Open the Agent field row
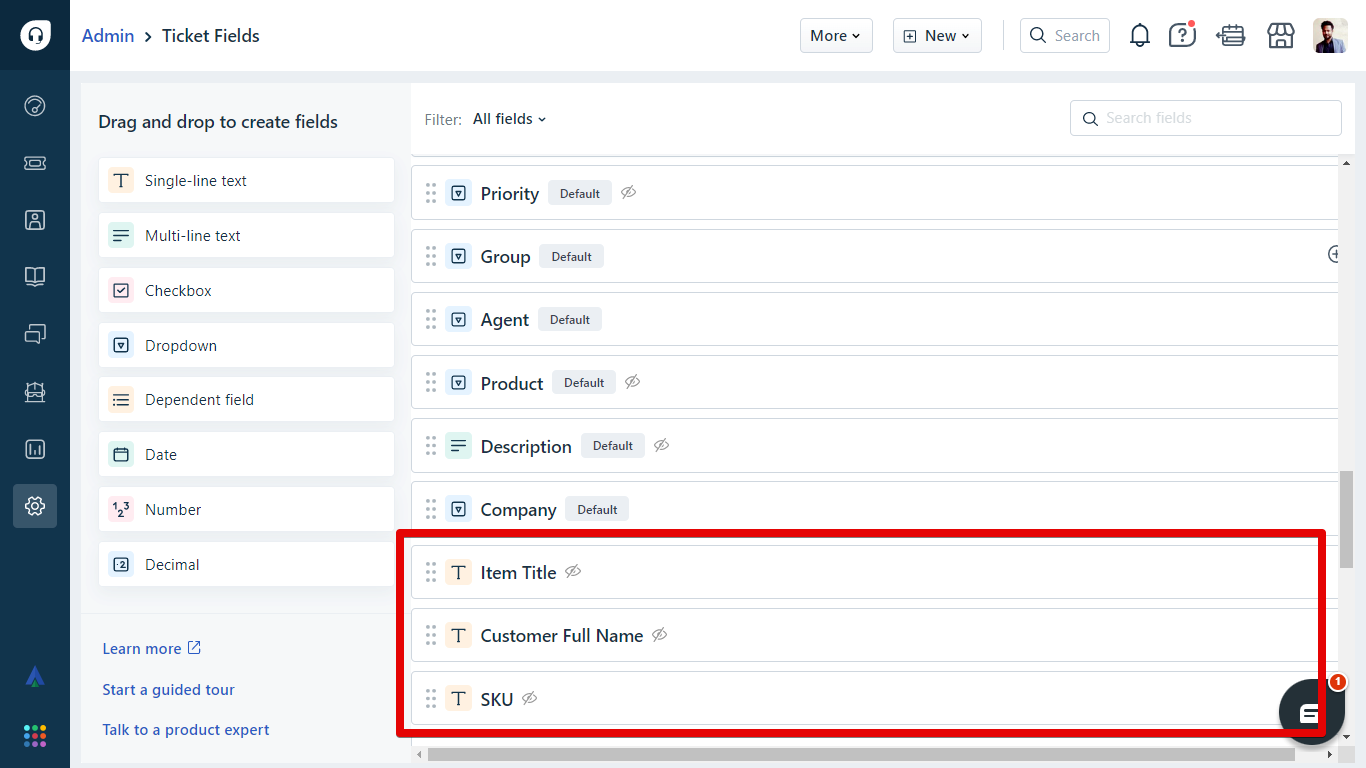 click(875, 319)
